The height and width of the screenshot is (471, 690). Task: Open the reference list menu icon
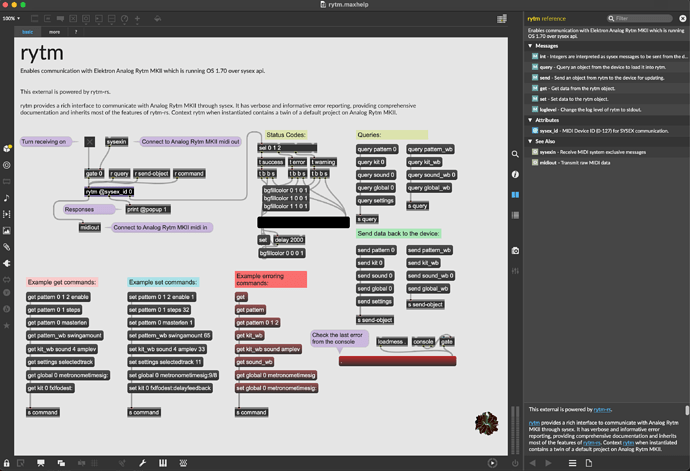tap(572, 463)
